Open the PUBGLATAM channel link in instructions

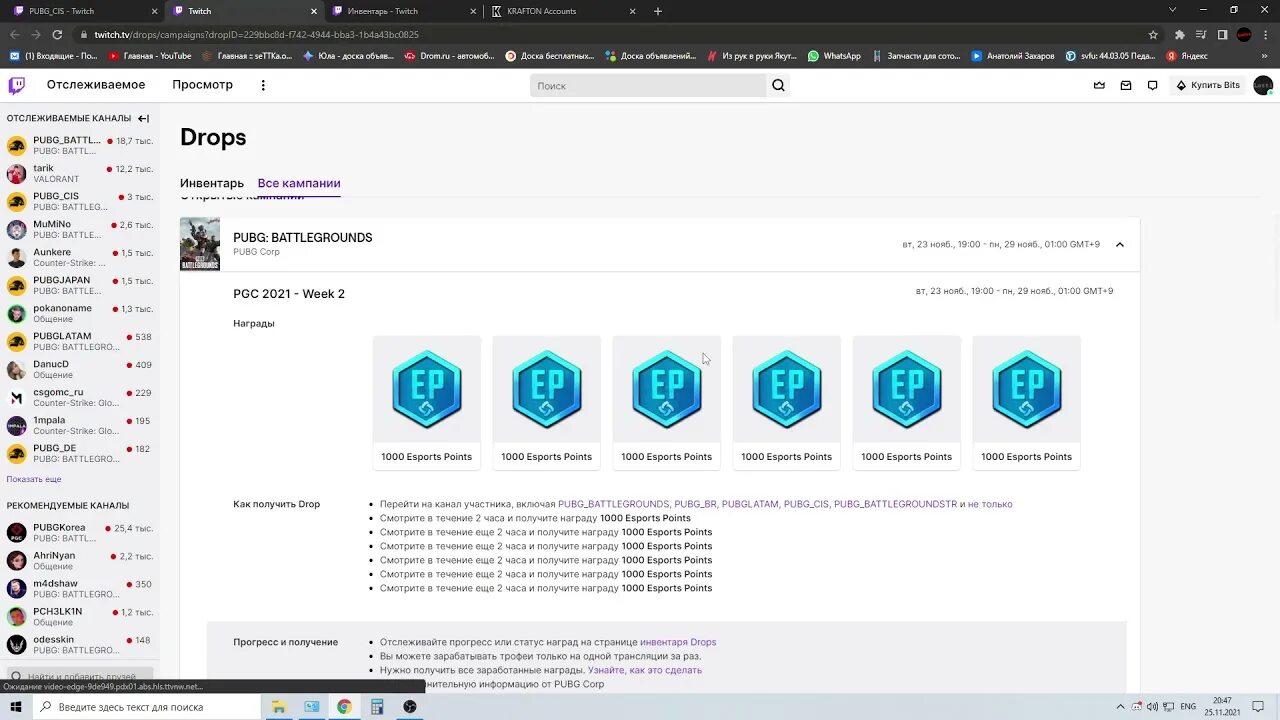click(x=750, y=504)
